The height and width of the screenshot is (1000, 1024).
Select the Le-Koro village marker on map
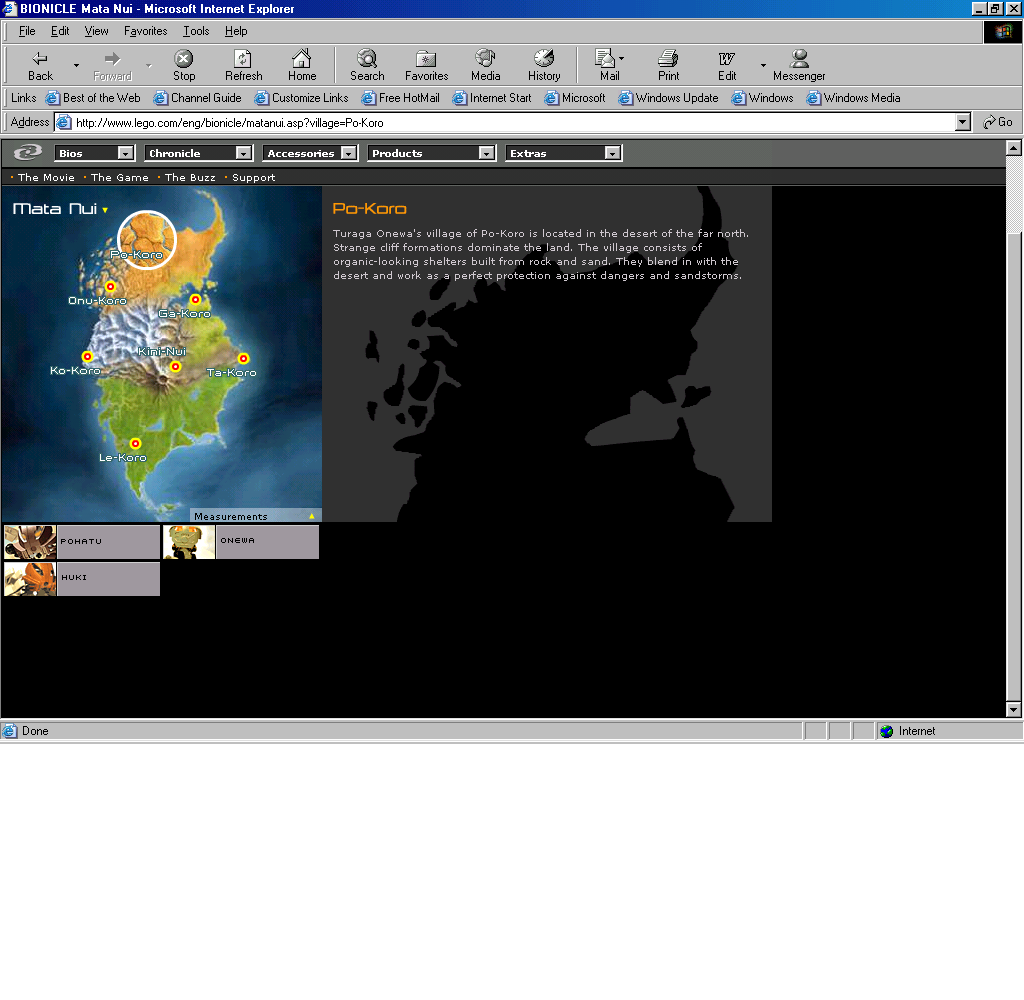pos(135,444)
